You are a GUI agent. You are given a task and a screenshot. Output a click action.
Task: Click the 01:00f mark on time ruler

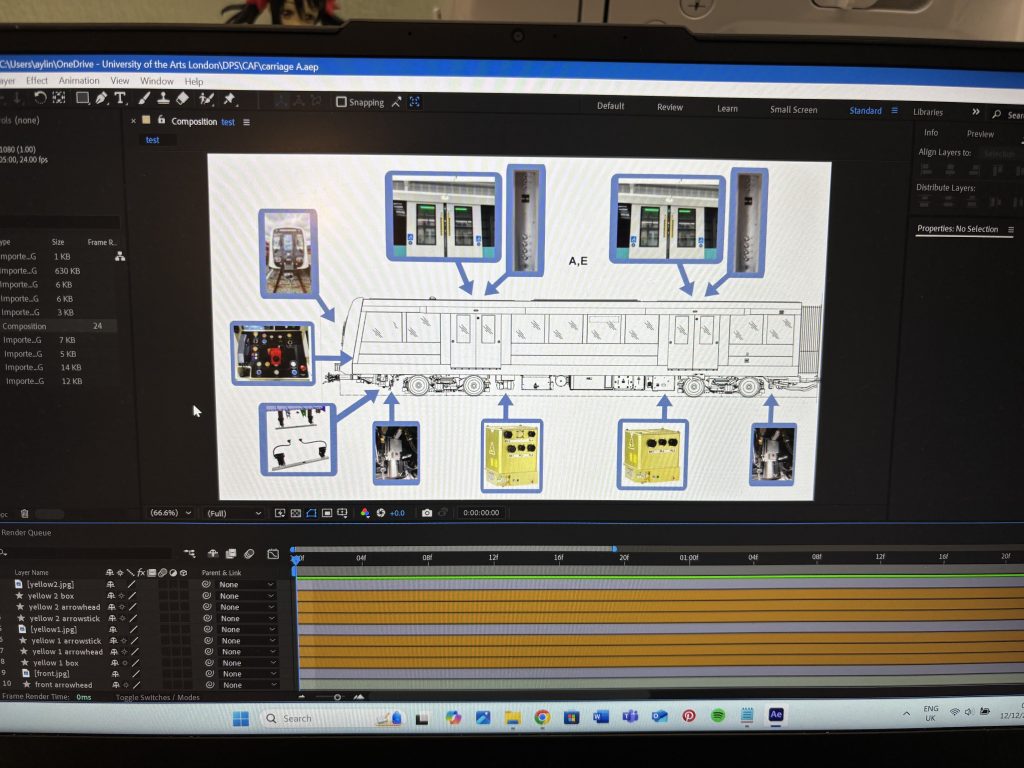click(x=689, y=558)
